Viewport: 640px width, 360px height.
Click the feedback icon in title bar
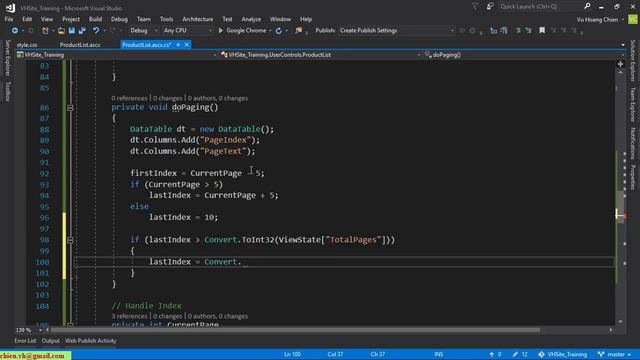coord(490,6)
